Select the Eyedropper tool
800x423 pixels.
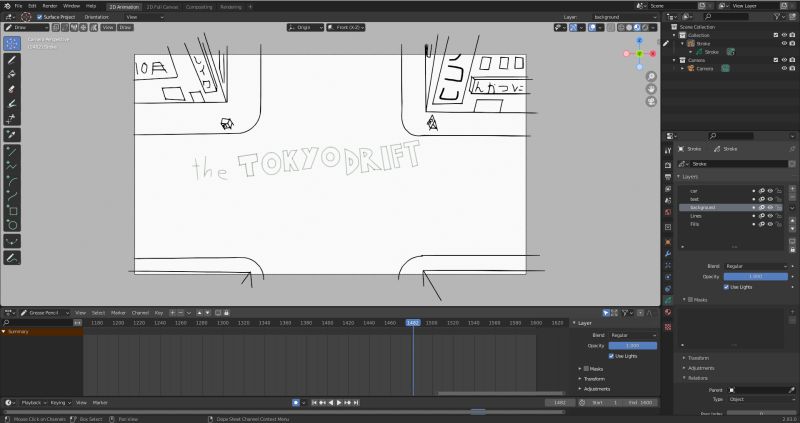click(x=12, y=135)
